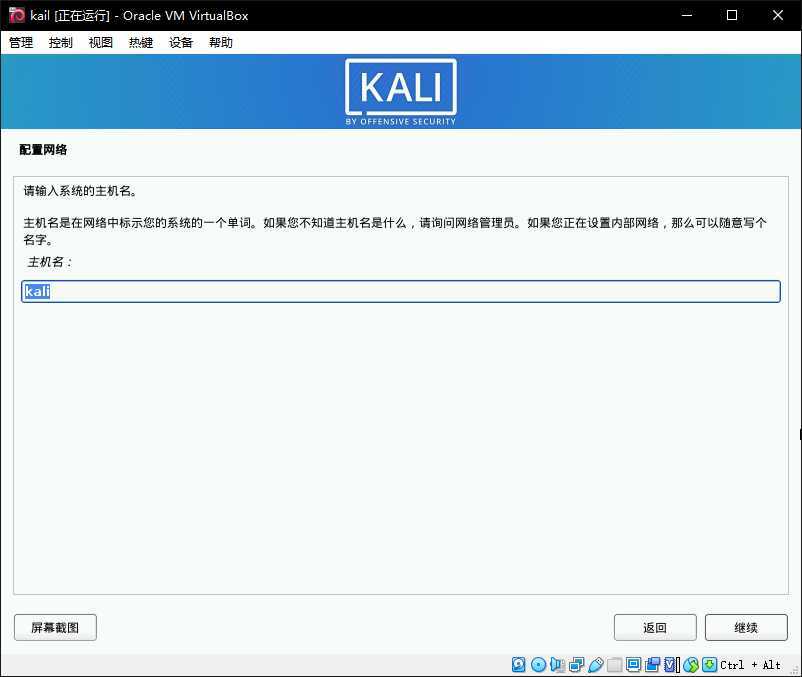Click the CPU virtualization status icon

click(x=671, y=665)
